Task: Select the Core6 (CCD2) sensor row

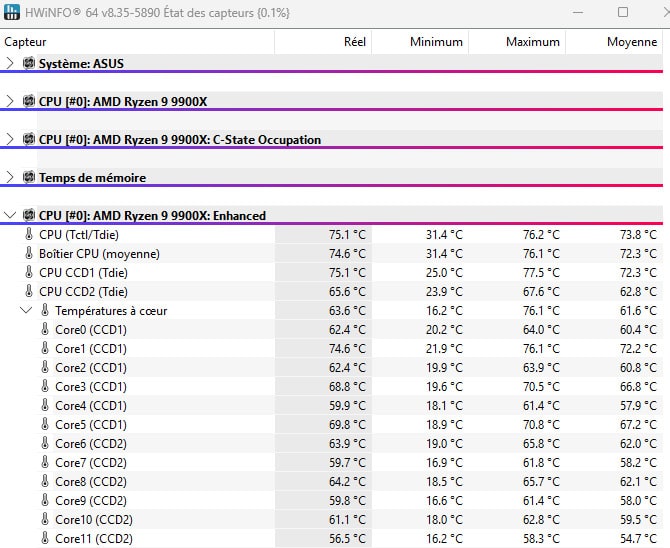Action: pyautogui.click(x=91, y=444)
